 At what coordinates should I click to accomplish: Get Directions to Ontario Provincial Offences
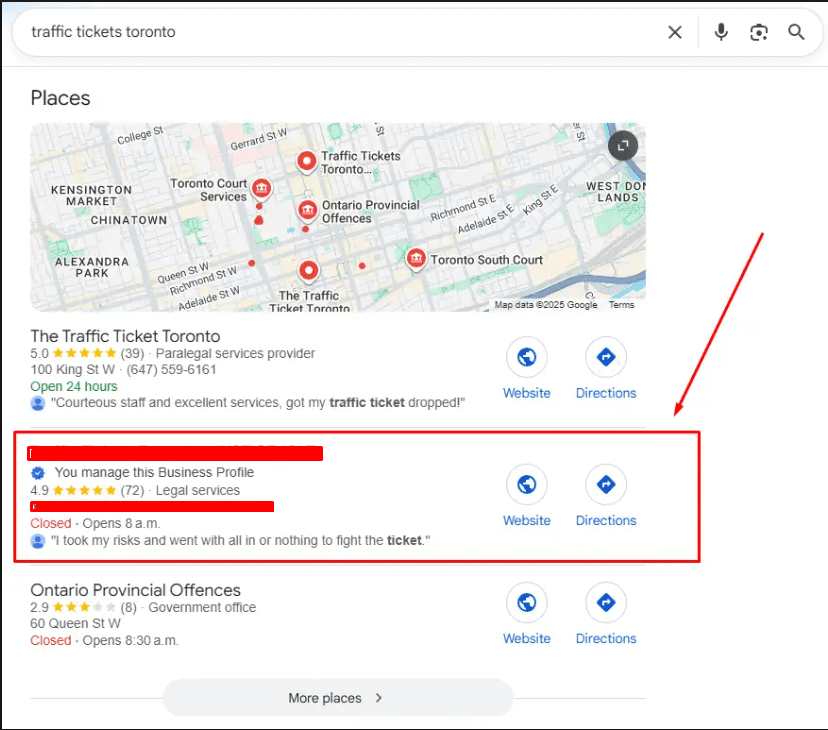606,614
